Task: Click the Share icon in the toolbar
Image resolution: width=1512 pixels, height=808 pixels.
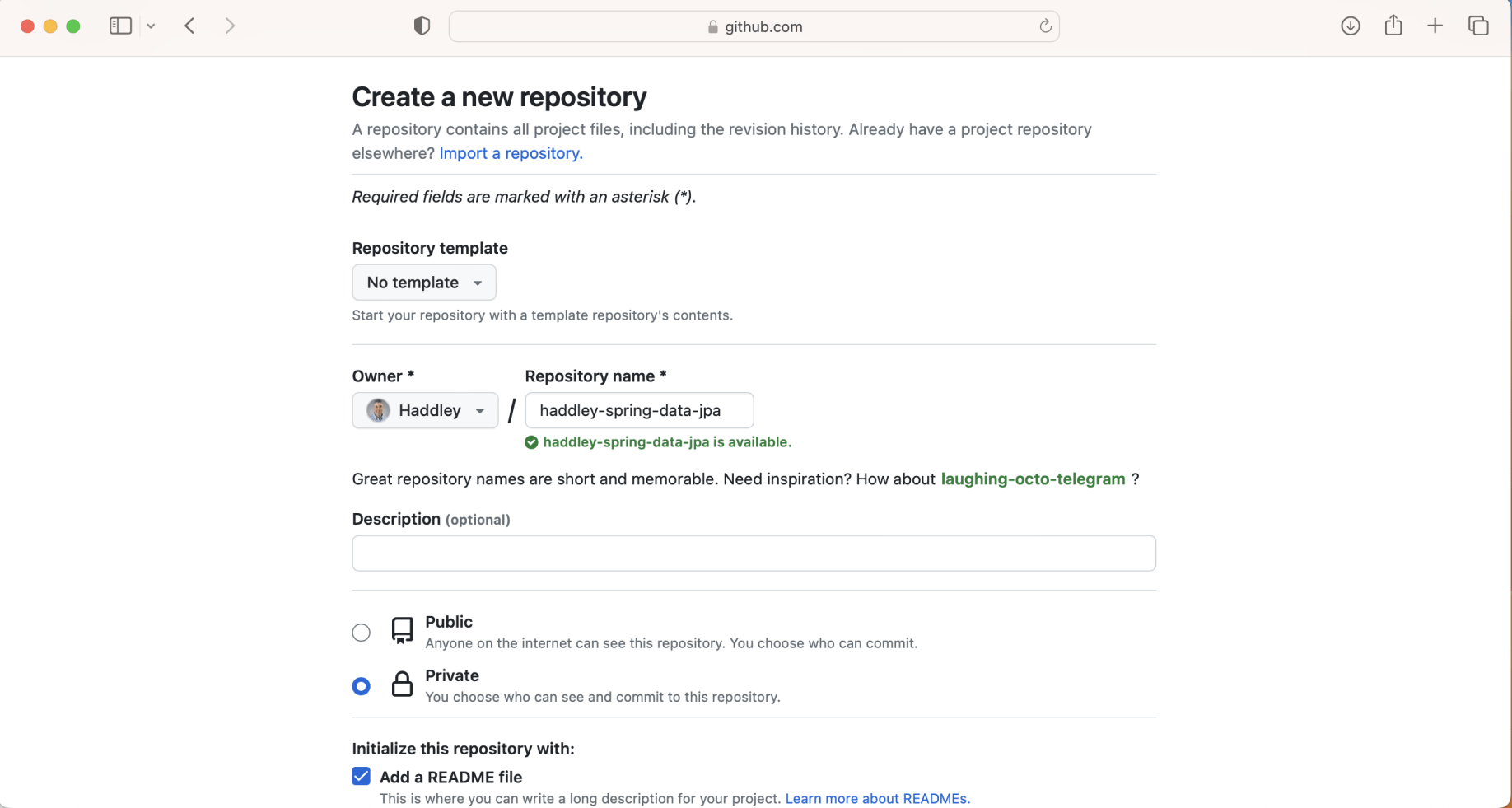Action: tap(1393, 26)
